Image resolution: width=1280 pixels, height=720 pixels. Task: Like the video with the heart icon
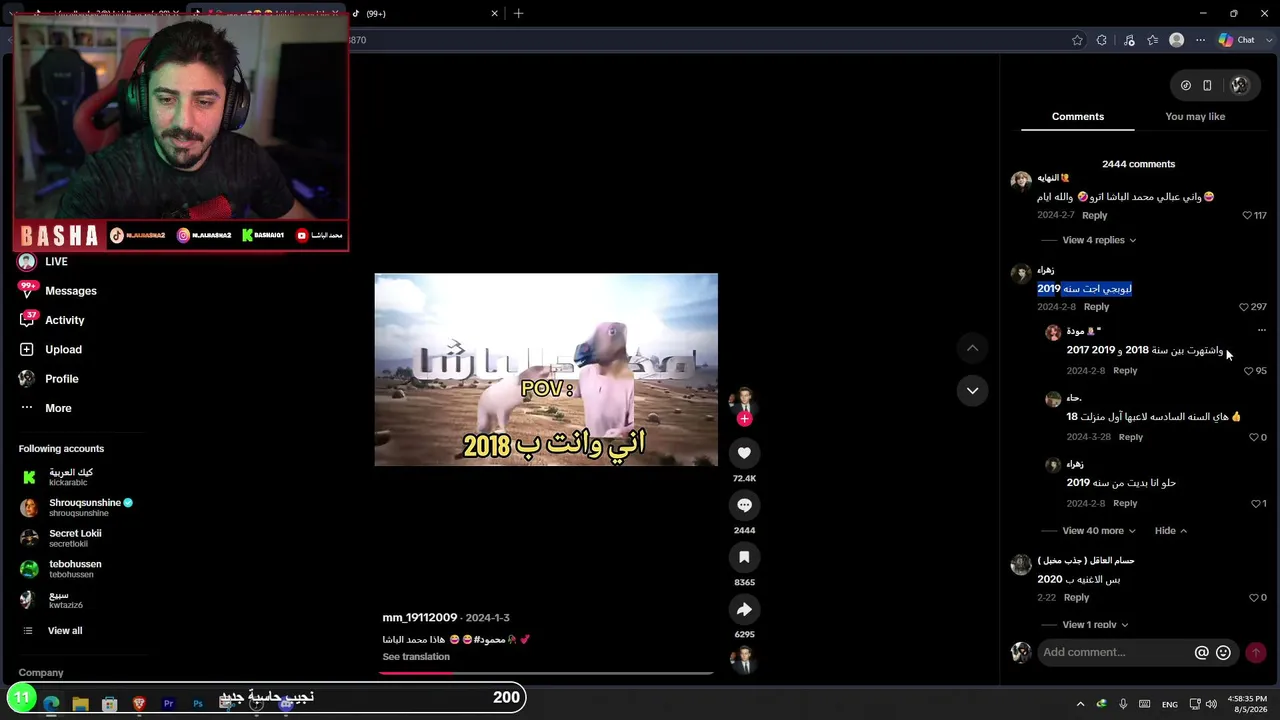click(744, 453)
